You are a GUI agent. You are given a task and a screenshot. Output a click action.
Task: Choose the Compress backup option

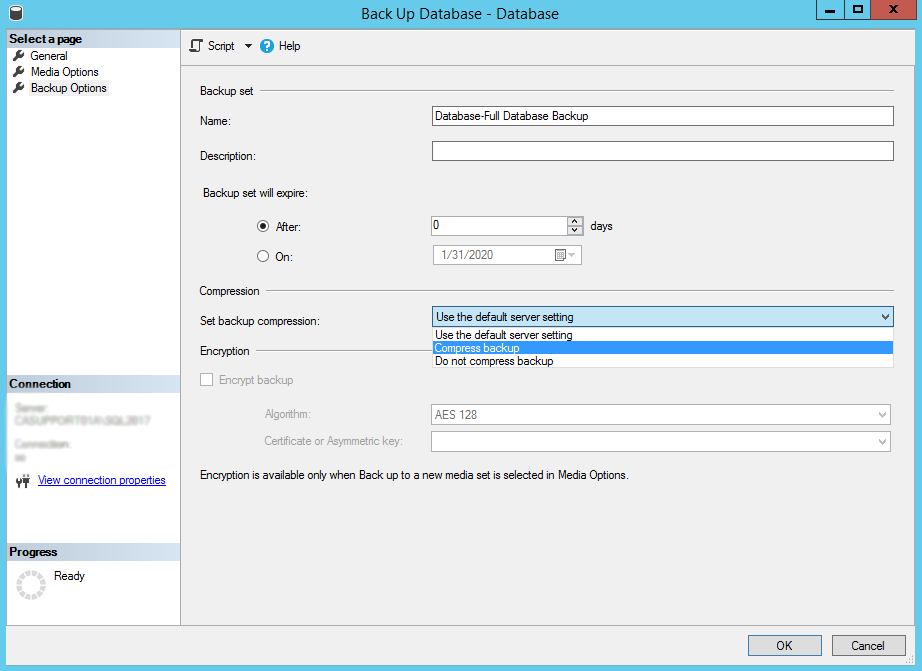(663, 348)
